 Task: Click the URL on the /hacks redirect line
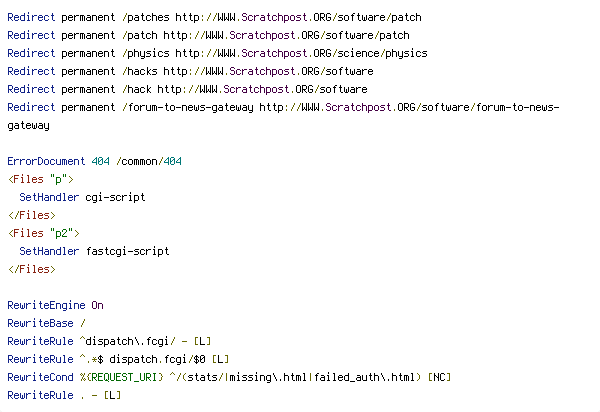coord(268,71)
